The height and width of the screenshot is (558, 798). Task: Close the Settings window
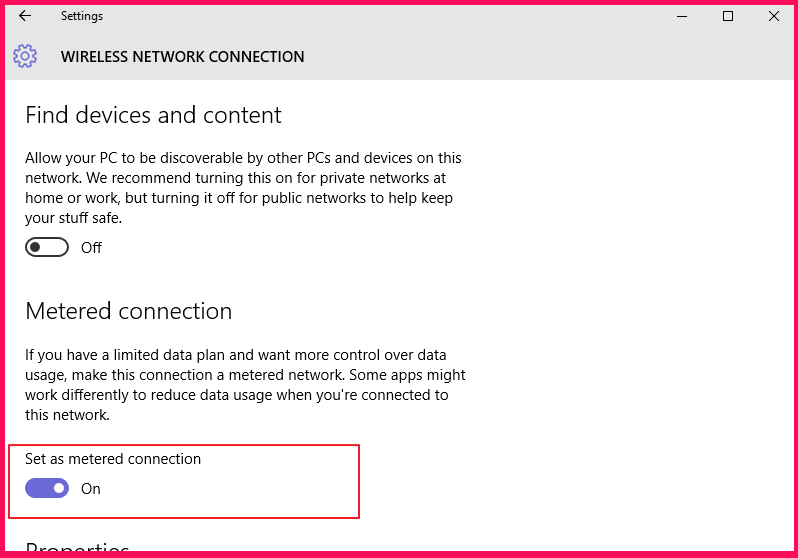click(x=773, y=16)
